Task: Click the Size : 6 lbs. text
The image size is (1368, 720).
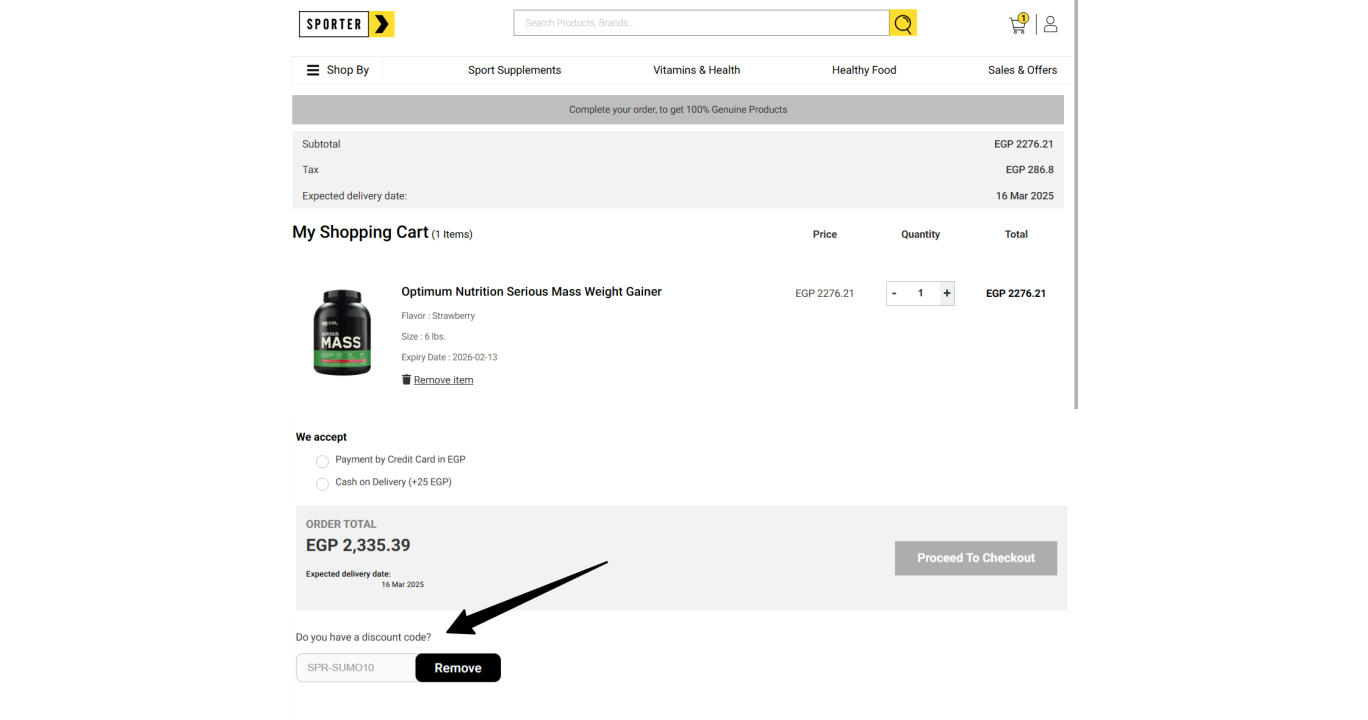Action: [x=423, y=337]
